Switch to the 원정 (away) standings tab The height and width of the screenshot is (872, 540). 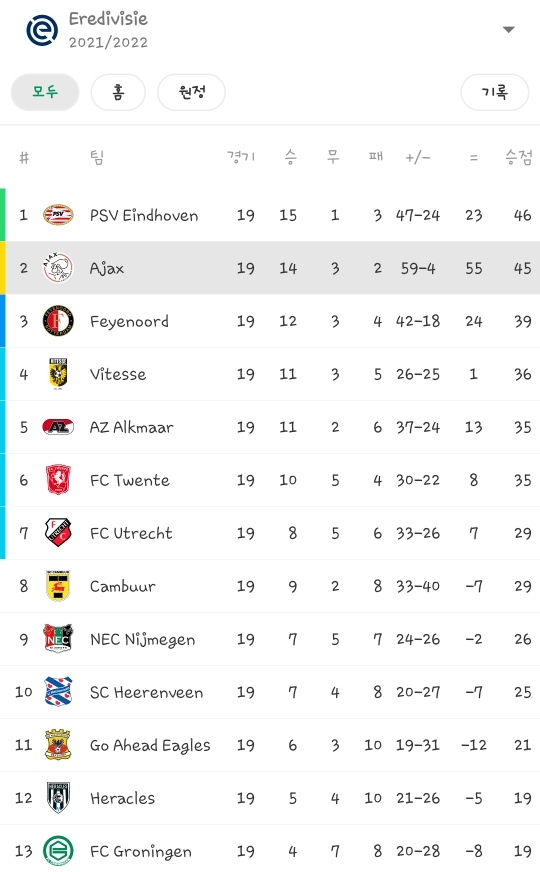point(191,92)
